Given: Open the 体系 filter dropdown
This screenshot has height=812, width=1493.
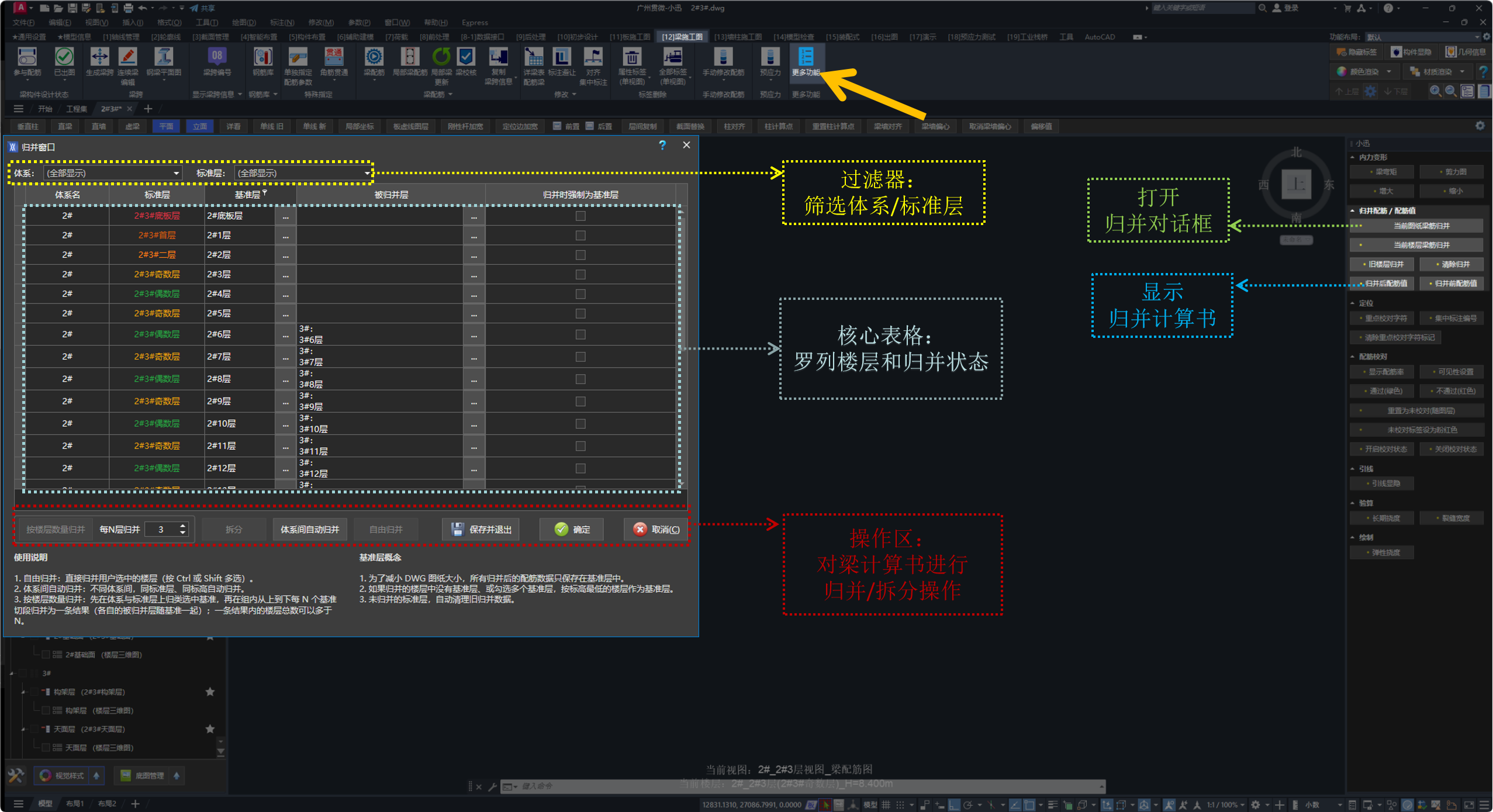Looking at the screenshot, I should [113, 173].
